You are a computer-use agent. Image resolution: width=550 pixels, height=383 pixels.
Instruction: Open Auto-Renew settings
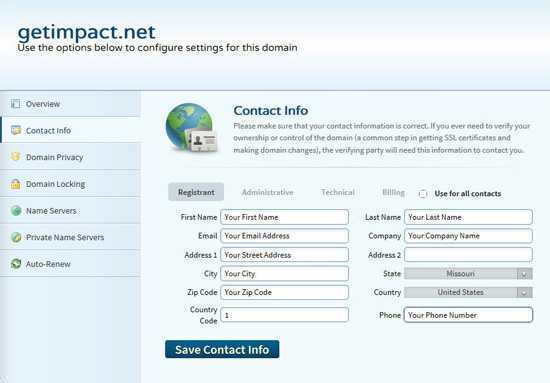[x=70, y=264]
